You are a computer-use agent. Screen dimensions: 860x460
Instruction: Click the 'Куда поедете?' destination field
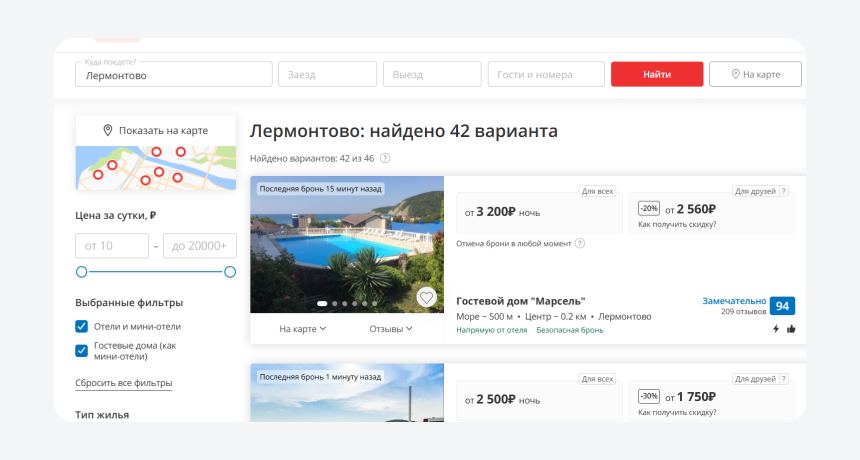tap(174, 74)
